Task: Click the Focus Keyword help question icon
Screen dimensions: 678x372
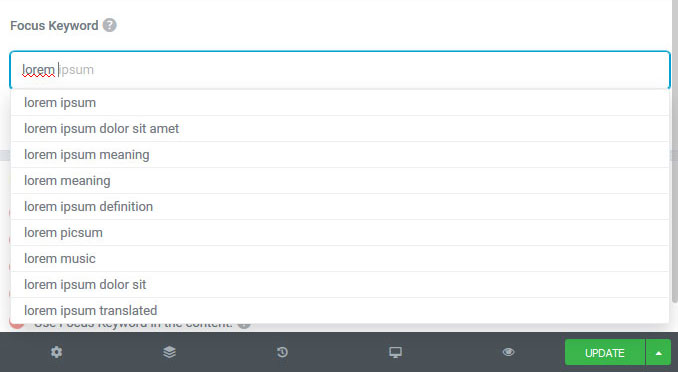Action: click(x=109, y=25)
